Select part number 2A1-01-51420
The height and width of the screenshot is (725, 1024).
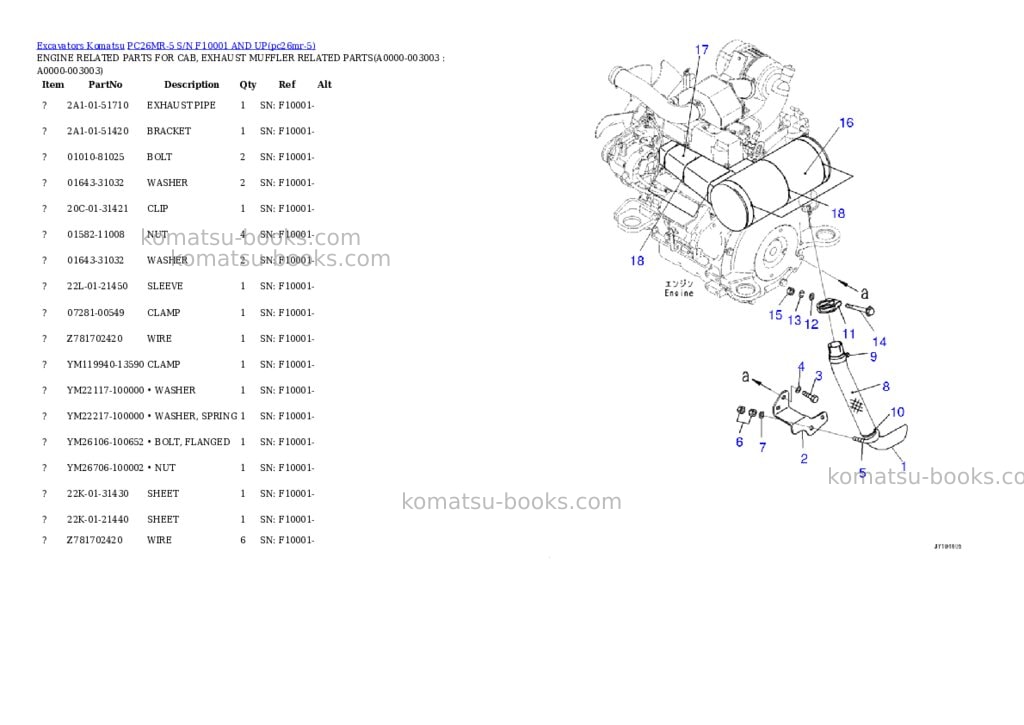(x=98, y=131)
